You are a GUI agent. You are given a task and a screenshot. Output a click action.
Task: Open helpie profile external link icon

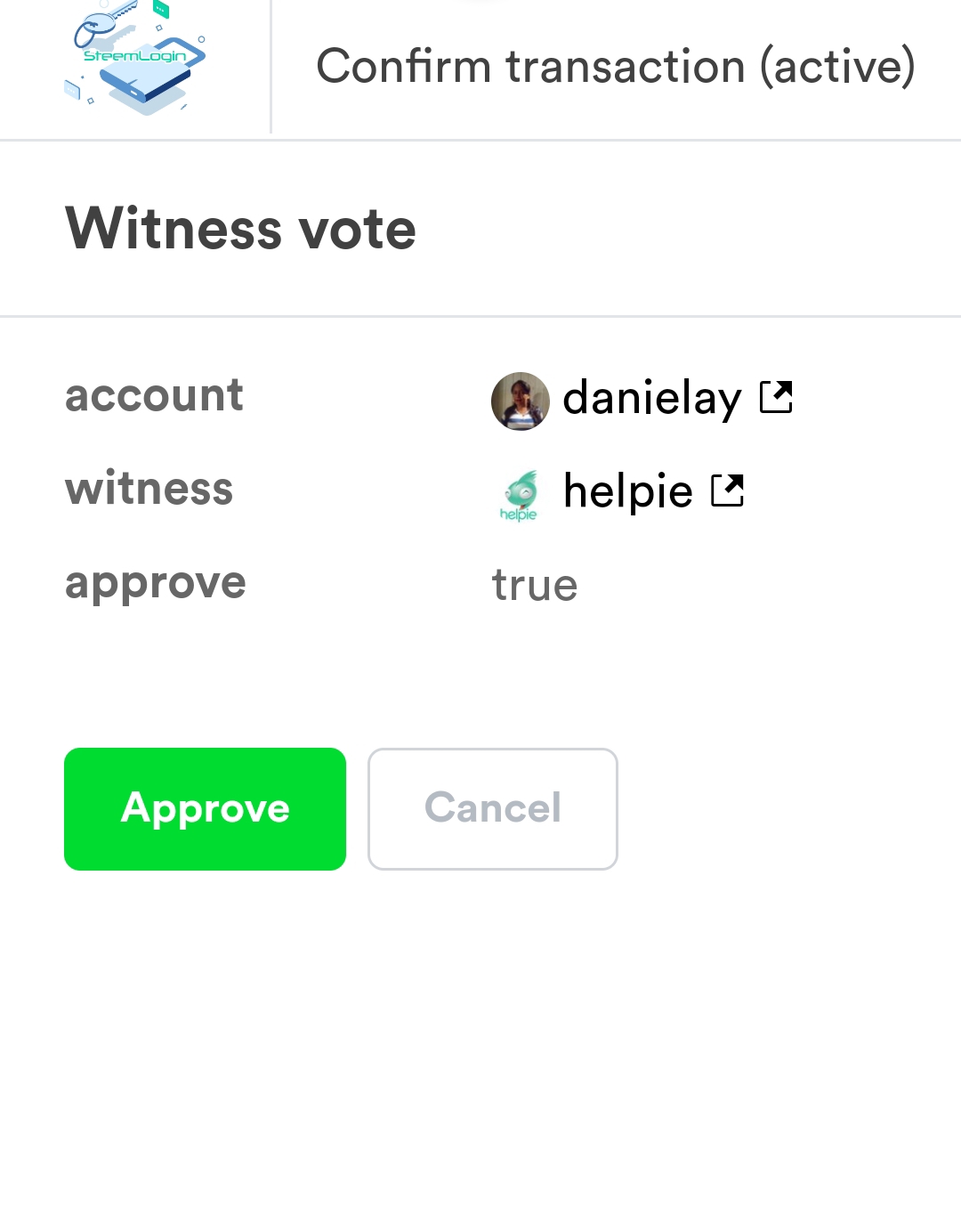(x=727, y=490)
